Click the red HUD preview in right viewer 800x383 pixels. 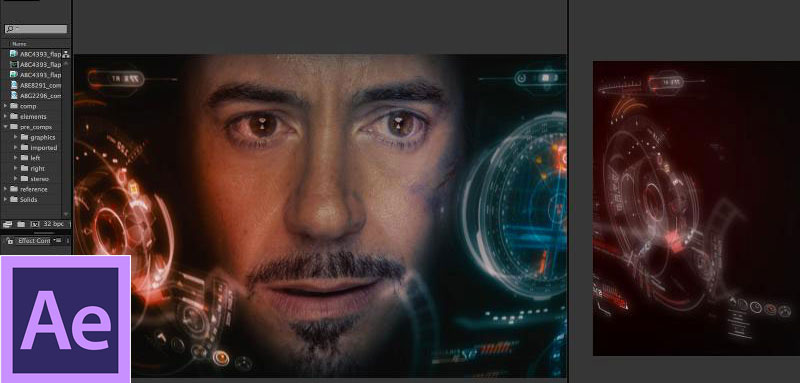696,208
